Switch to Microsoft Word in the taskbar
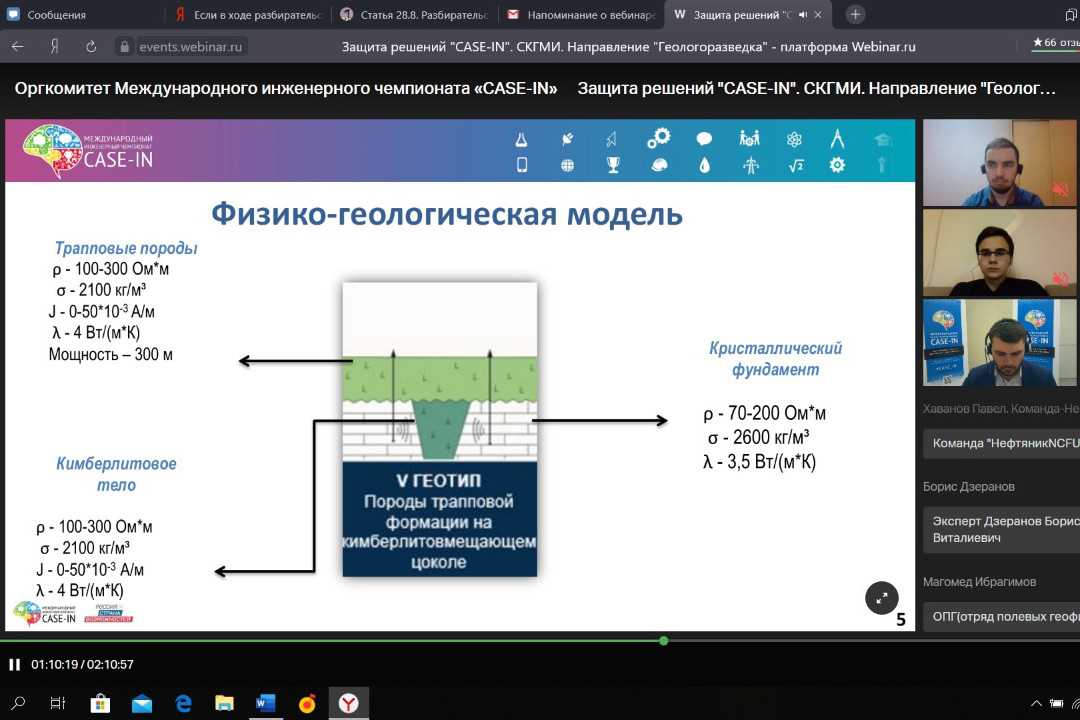The width and height of the screenshot is (1080, 720). 265,703
